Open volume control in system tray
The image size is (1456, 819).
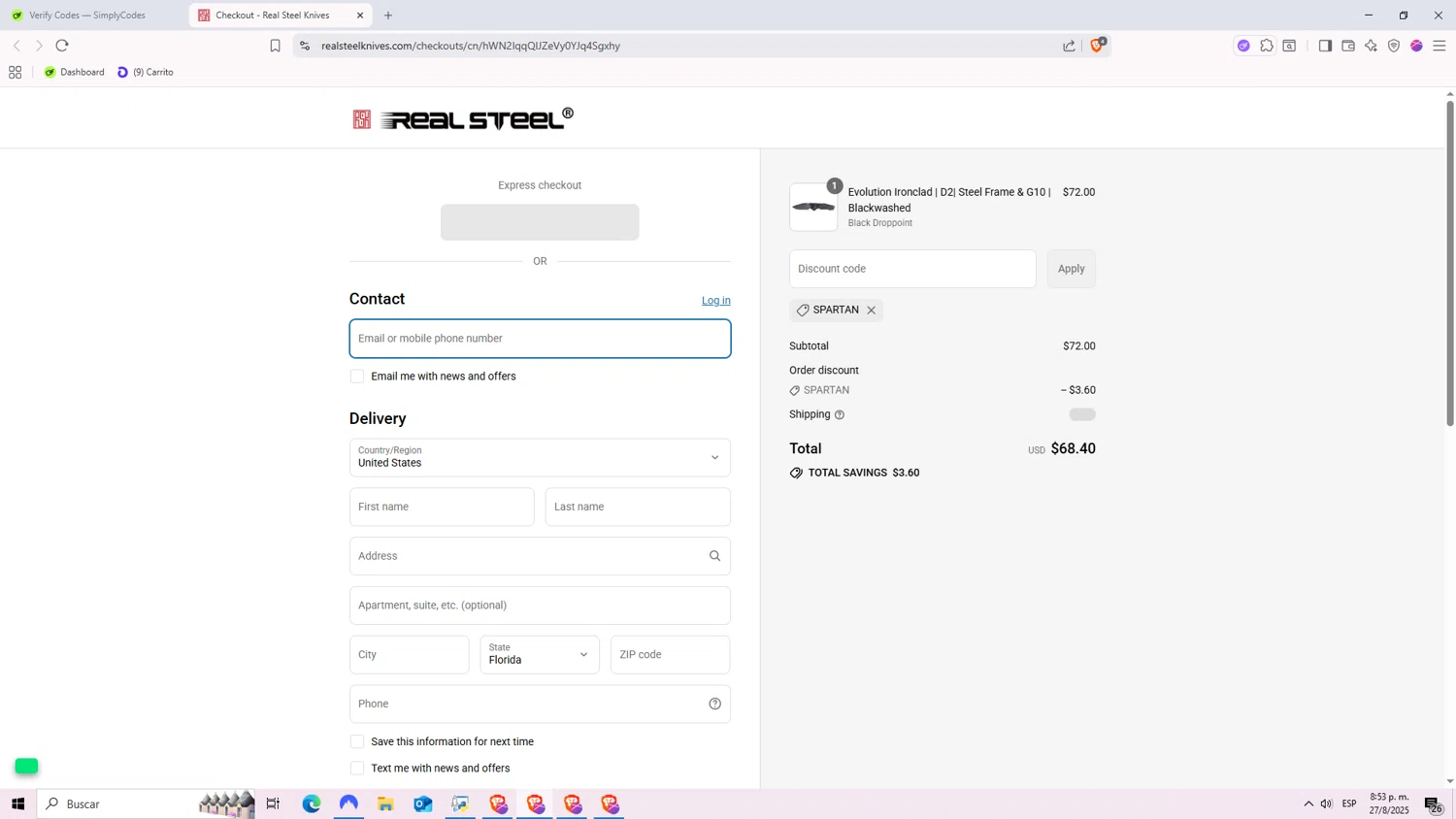(1327, 803)
